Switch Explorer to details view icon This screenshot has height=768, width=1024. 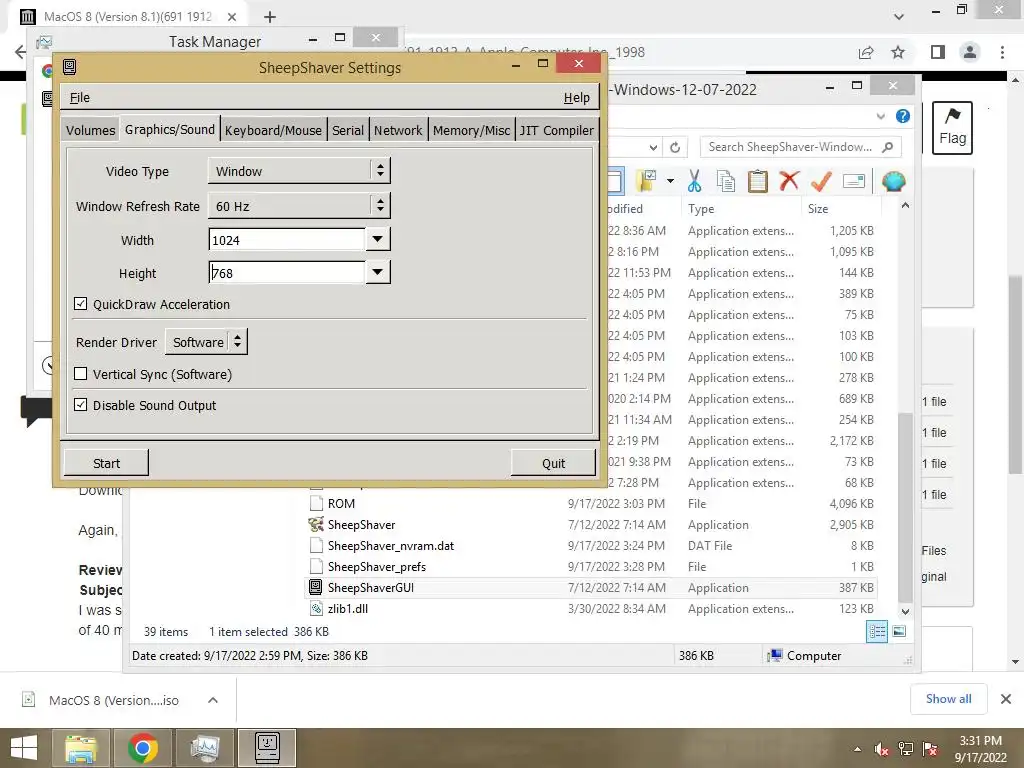coord(876,631)
